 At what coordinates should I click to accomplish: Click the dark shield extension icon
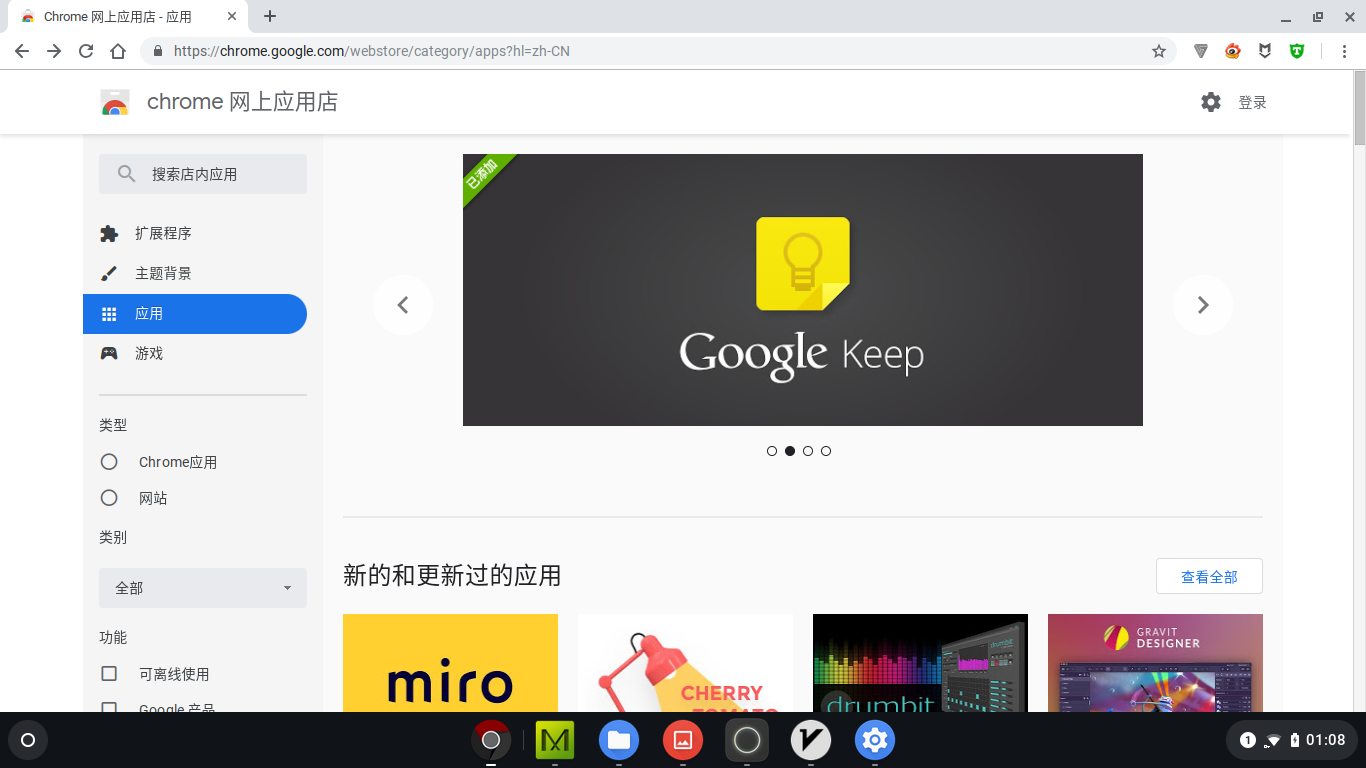1265,51
